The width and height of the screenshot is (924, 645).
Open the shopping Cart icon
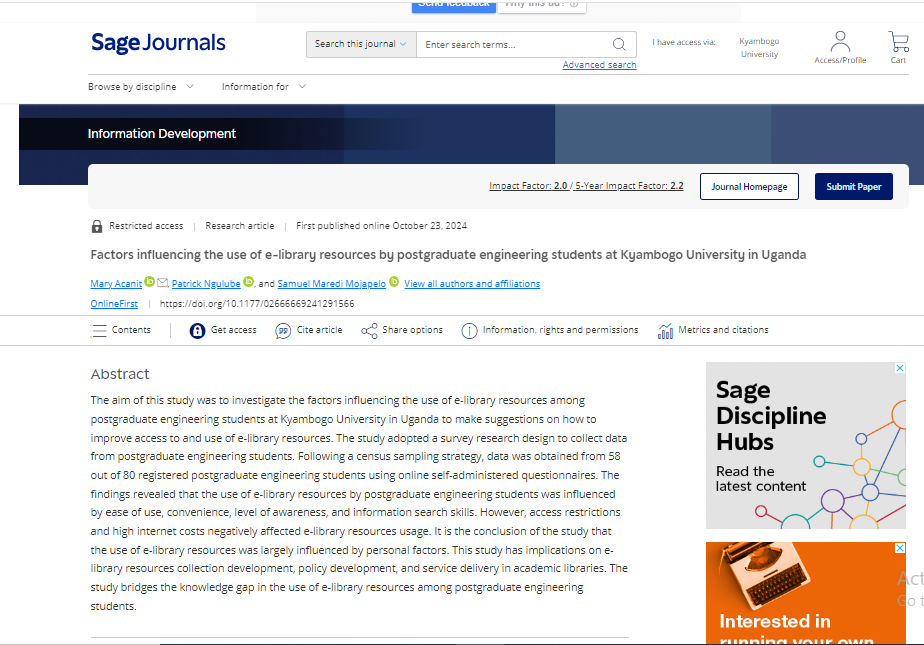pyautogui.click(x=898, y=42)
